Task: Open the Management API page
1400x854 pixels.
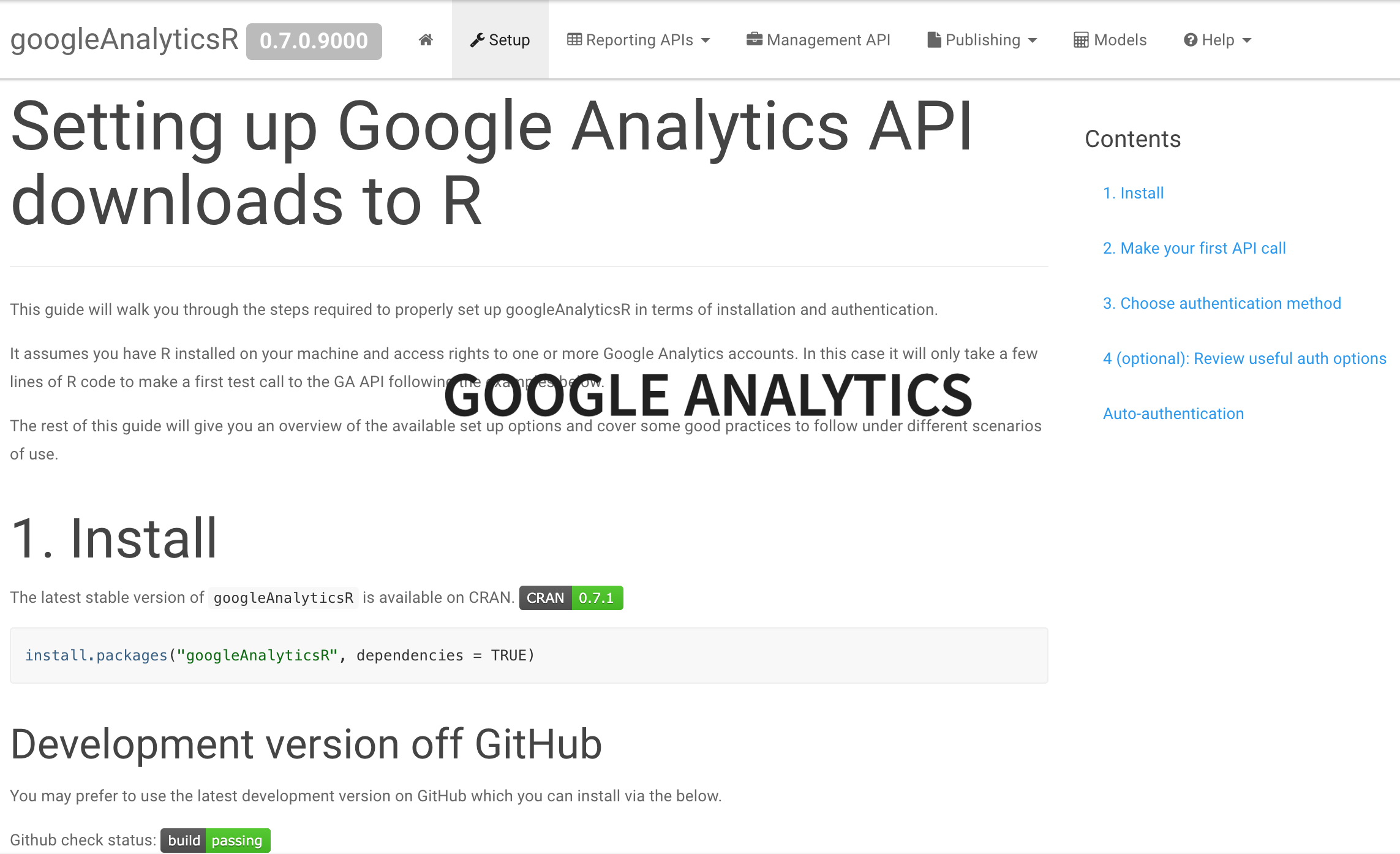Action: click(829, 40)
